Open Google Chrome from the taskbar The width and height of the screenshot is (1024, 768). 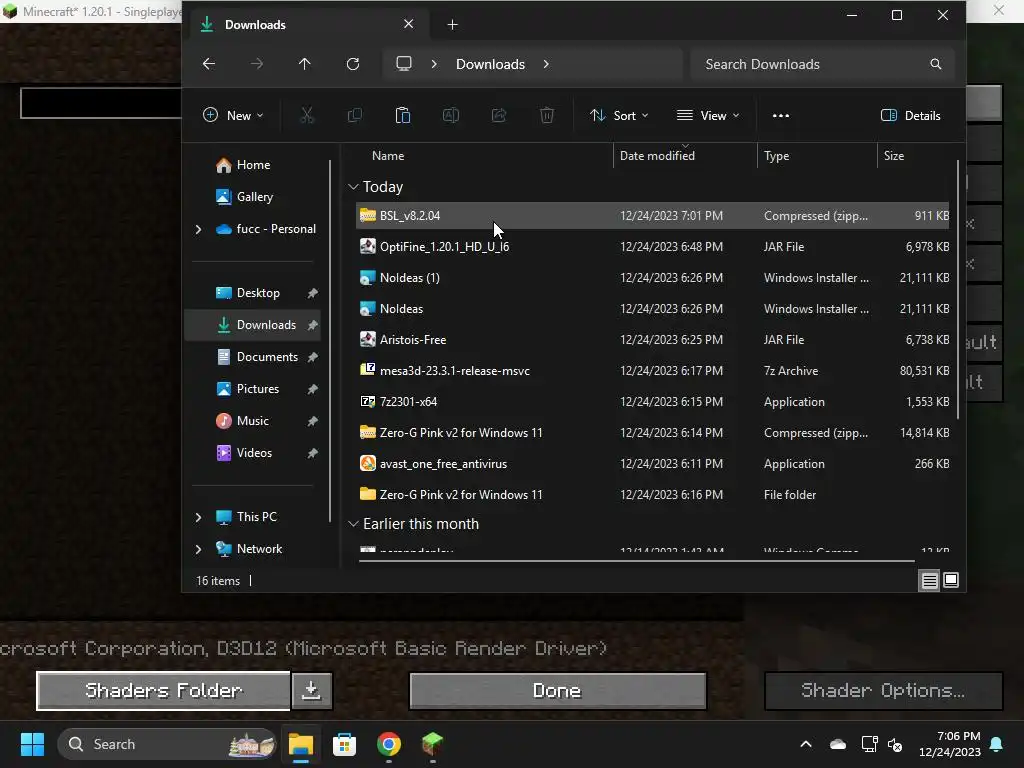389,744
